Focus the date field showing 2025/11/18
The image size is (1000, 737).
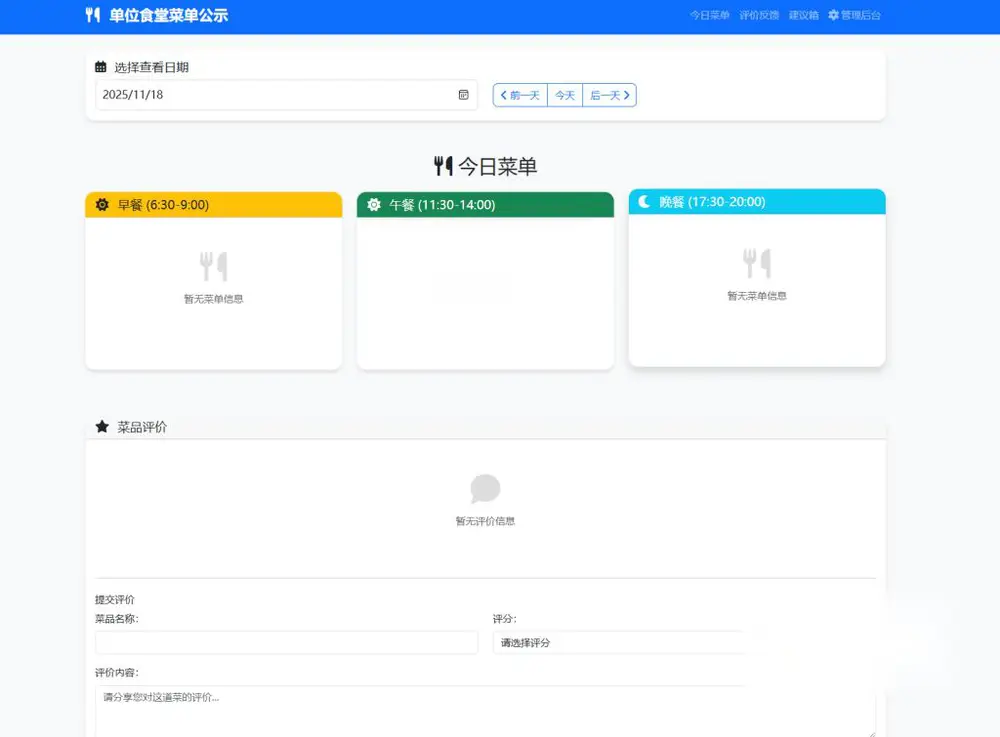click(286, 94)
